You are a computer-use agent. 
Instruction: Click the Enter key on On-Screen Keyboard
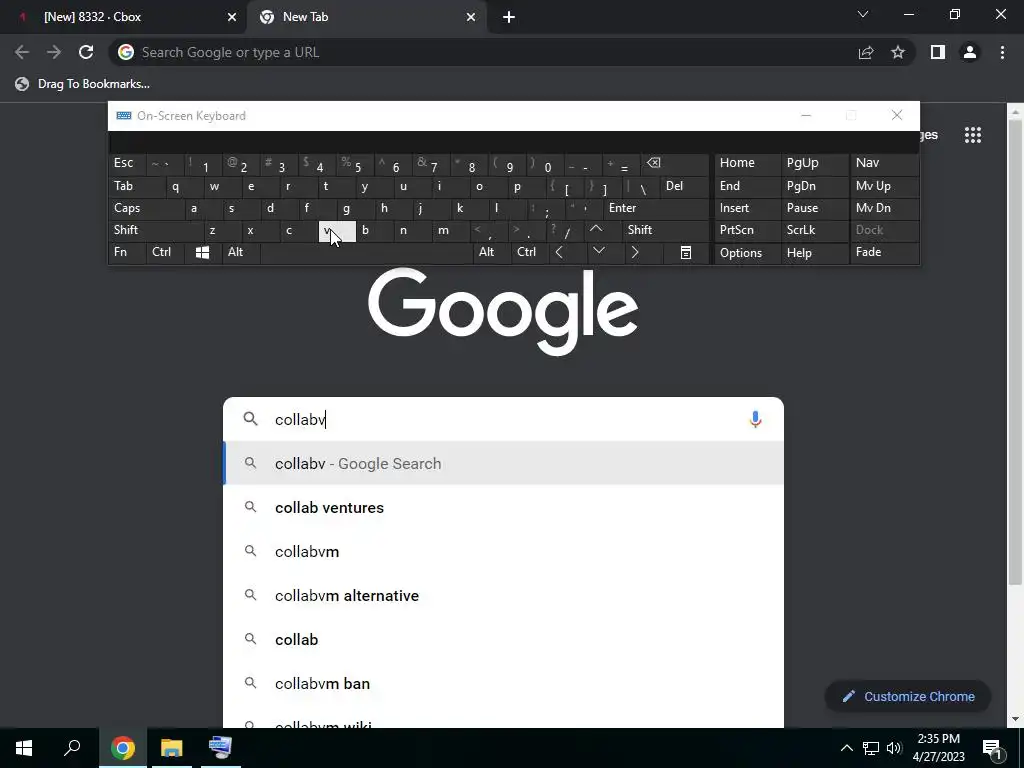656,208
